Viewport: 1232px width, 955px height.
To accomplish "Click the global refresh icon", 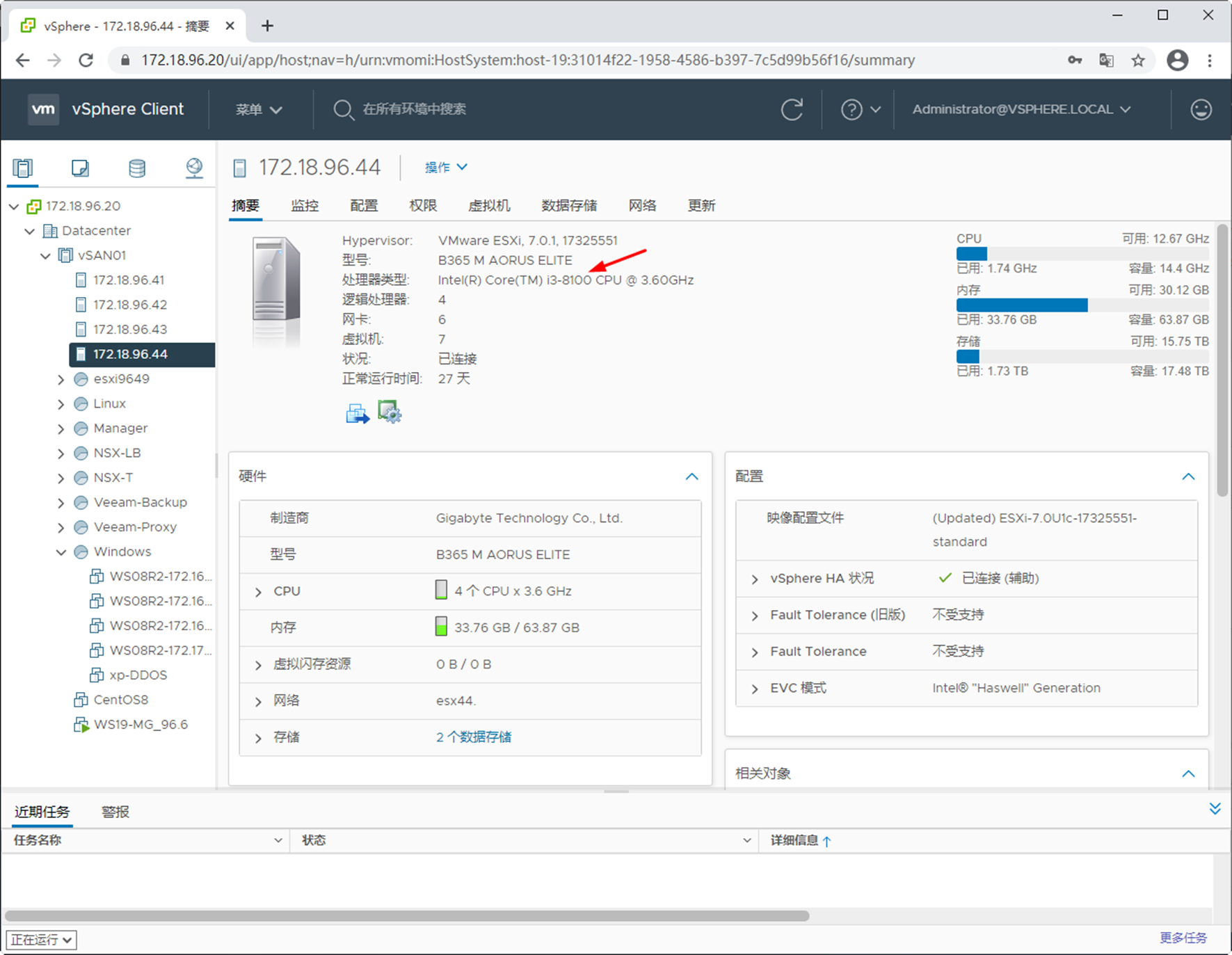I will tap(792, 109).
